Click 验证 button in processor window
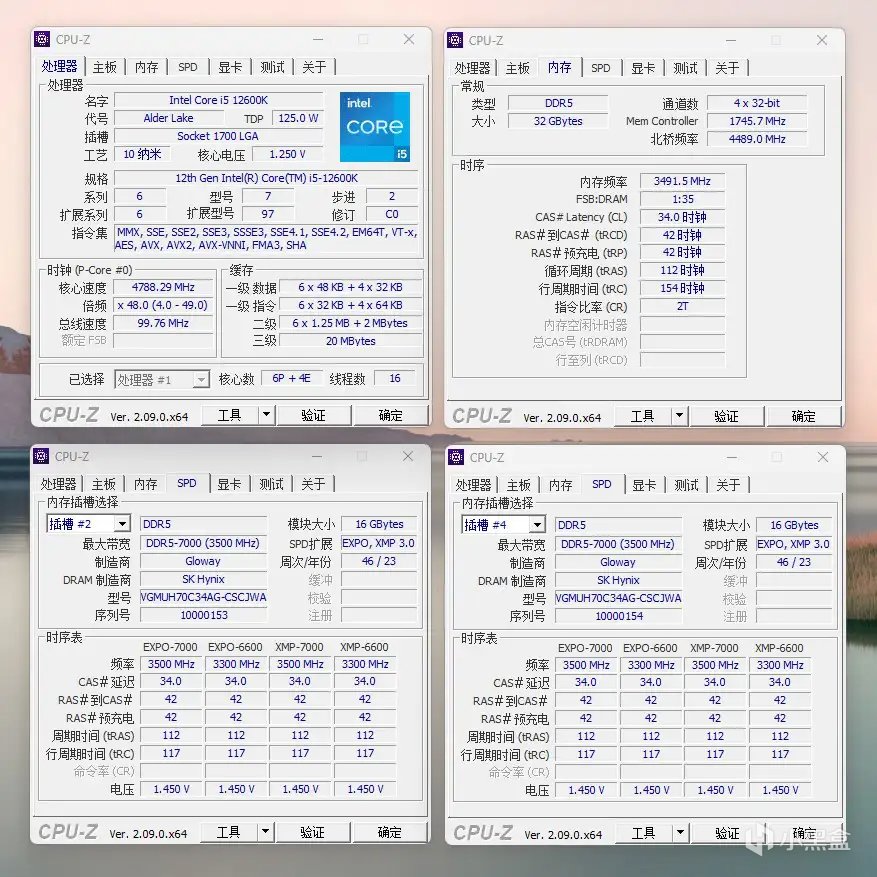The height and width of the screenshot is (877, 877). pyautogui.click(x=314, y=415)
